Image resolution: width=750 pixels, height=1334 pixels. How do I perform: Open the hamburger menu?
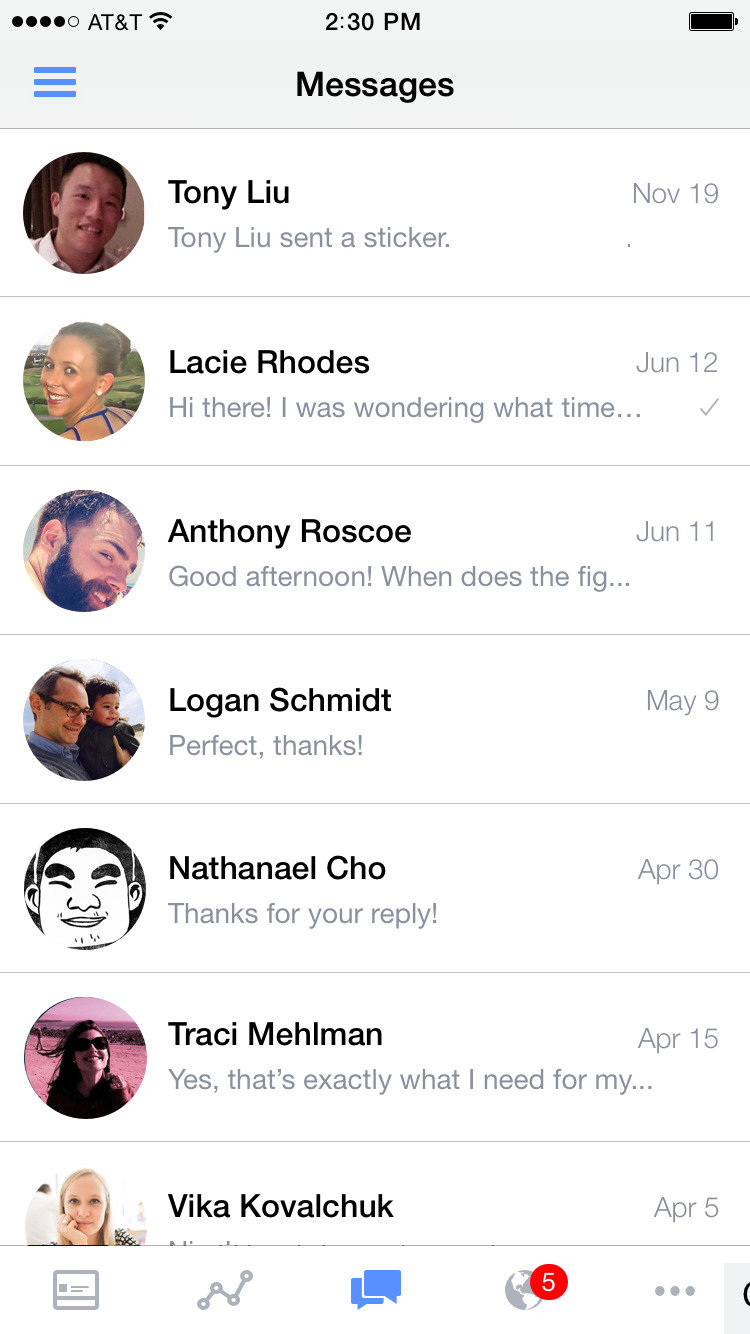55,82
